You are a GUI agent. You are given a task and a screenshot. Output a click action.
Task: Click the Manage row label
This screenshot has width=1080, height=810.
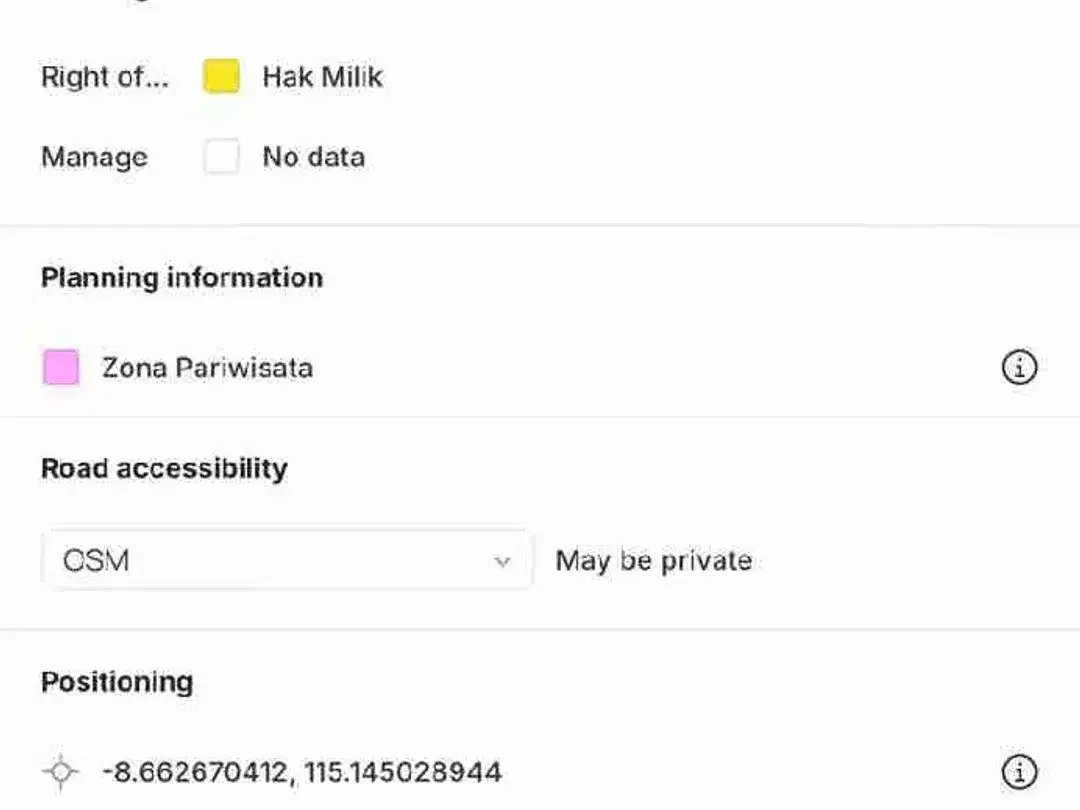pyautogui.click(x=94, y=157)
